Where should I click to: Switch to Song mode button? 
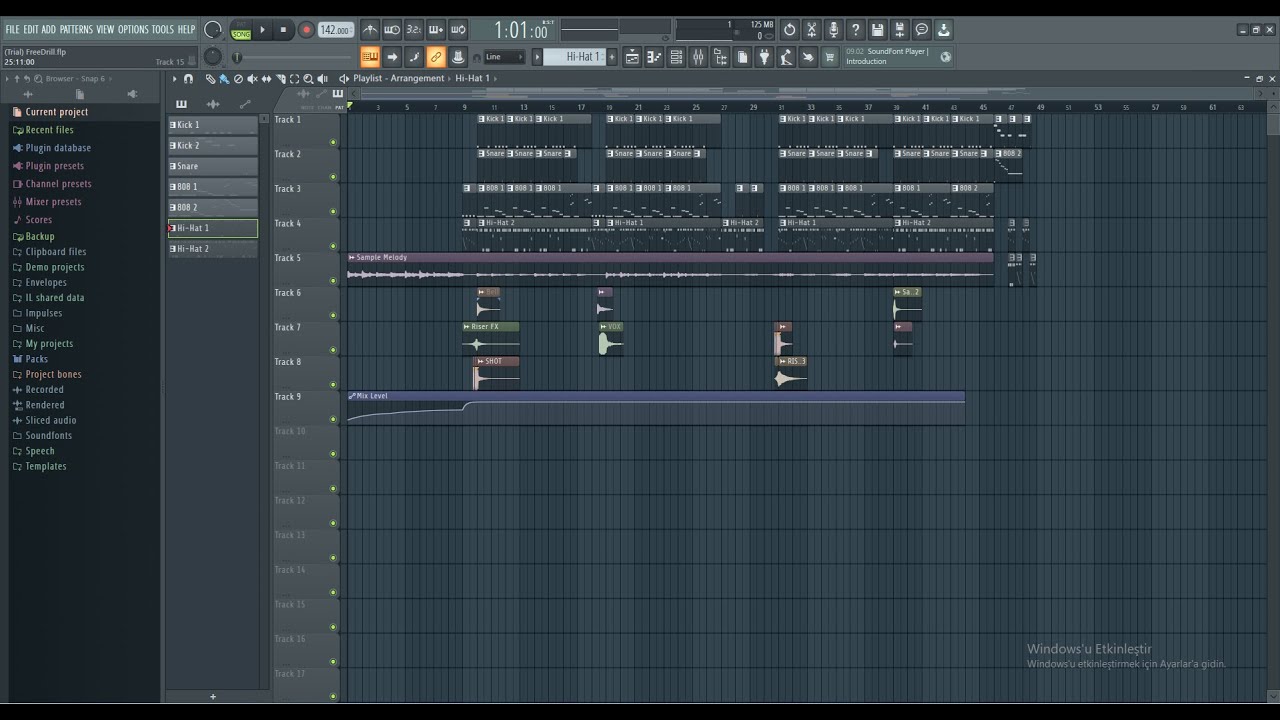pos(241,34)
